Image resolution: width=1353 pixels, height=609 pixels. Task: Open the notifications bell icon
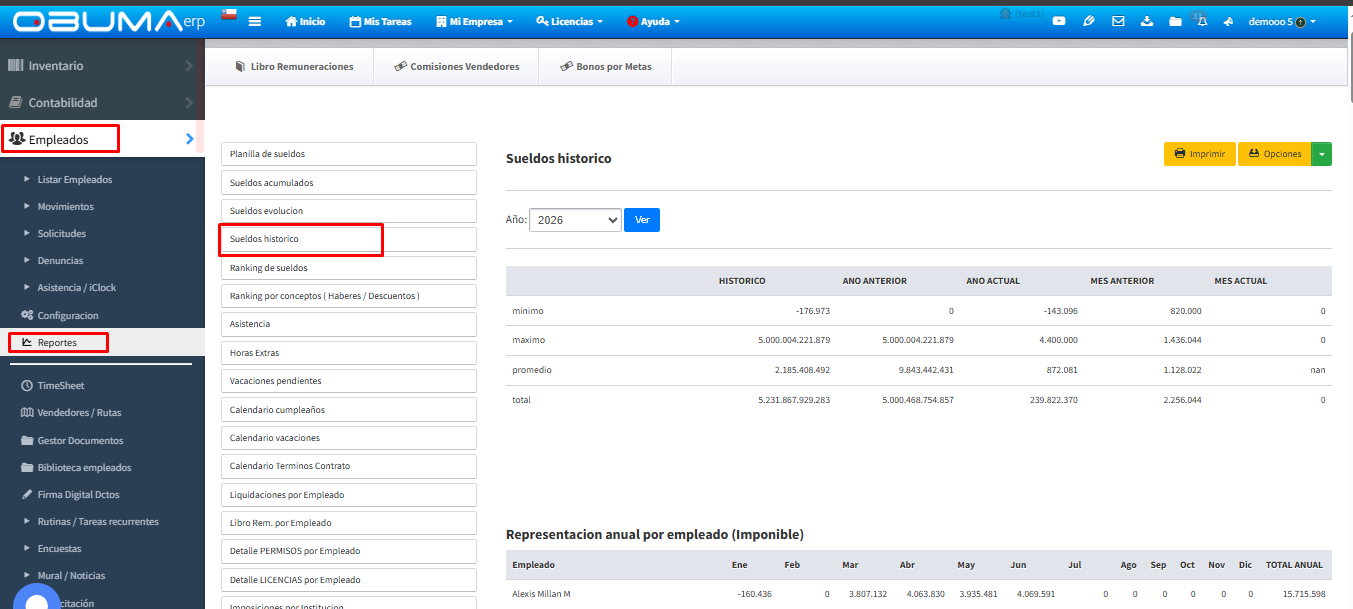[1202, 21]
